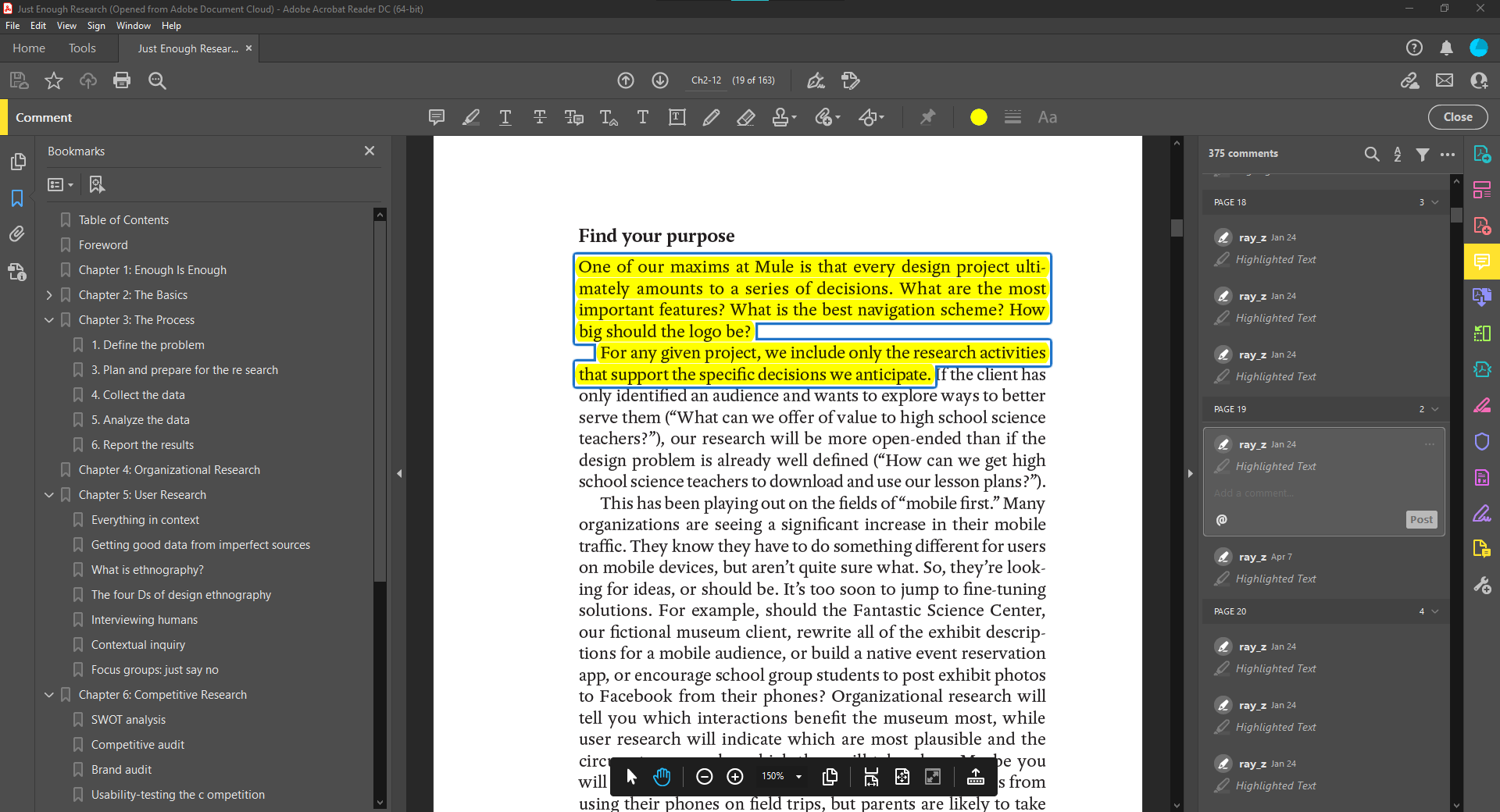Screen dimensions: 1500x812
Task: Select the arrow selection tool
Action: point(631,776)
